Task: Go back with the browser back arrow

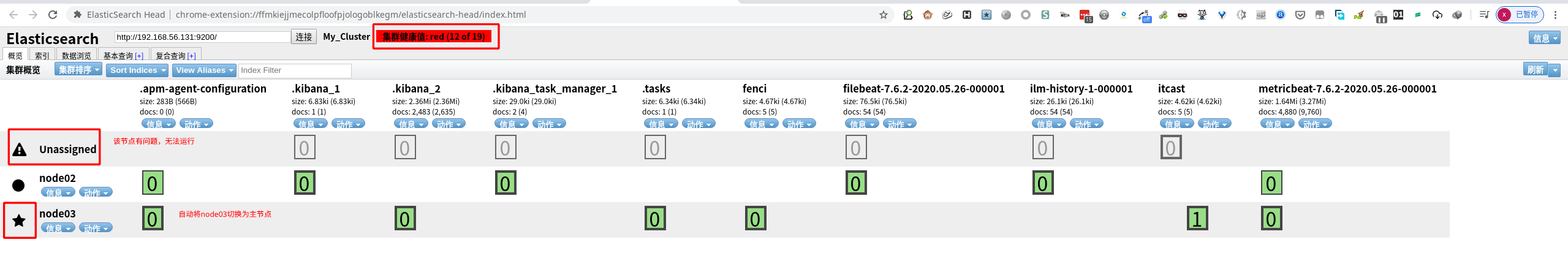Action: (13, 15)
